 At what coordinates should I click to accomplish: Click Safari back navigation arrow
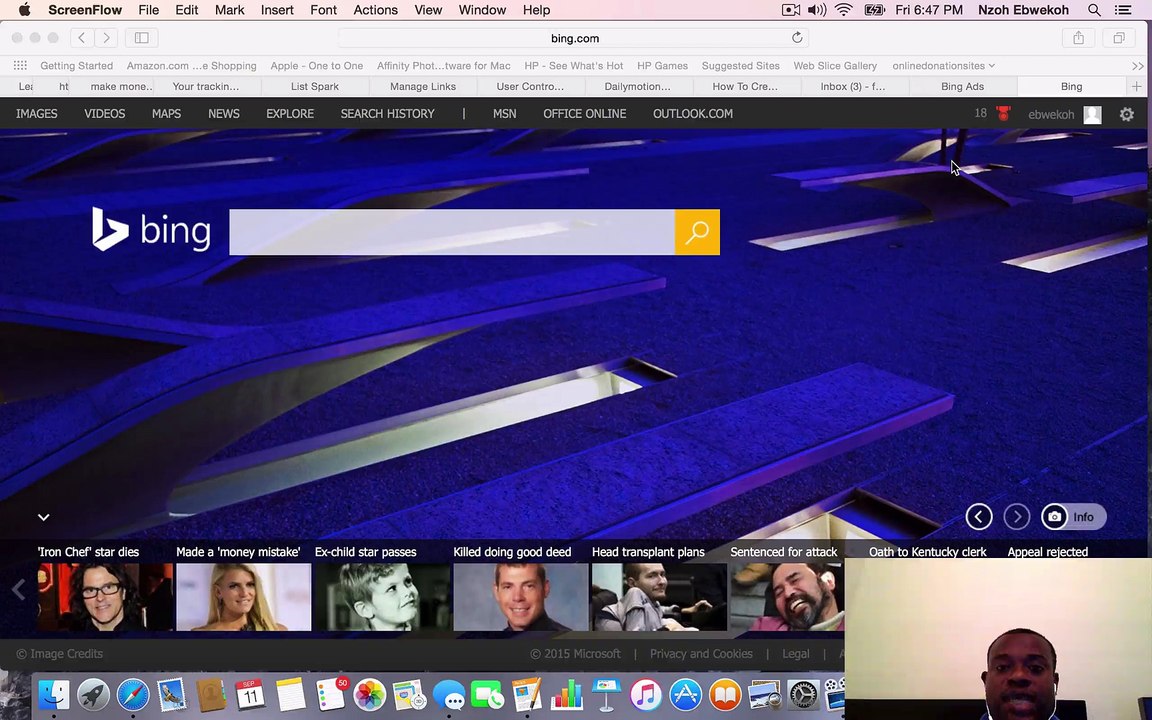point(82,38)
